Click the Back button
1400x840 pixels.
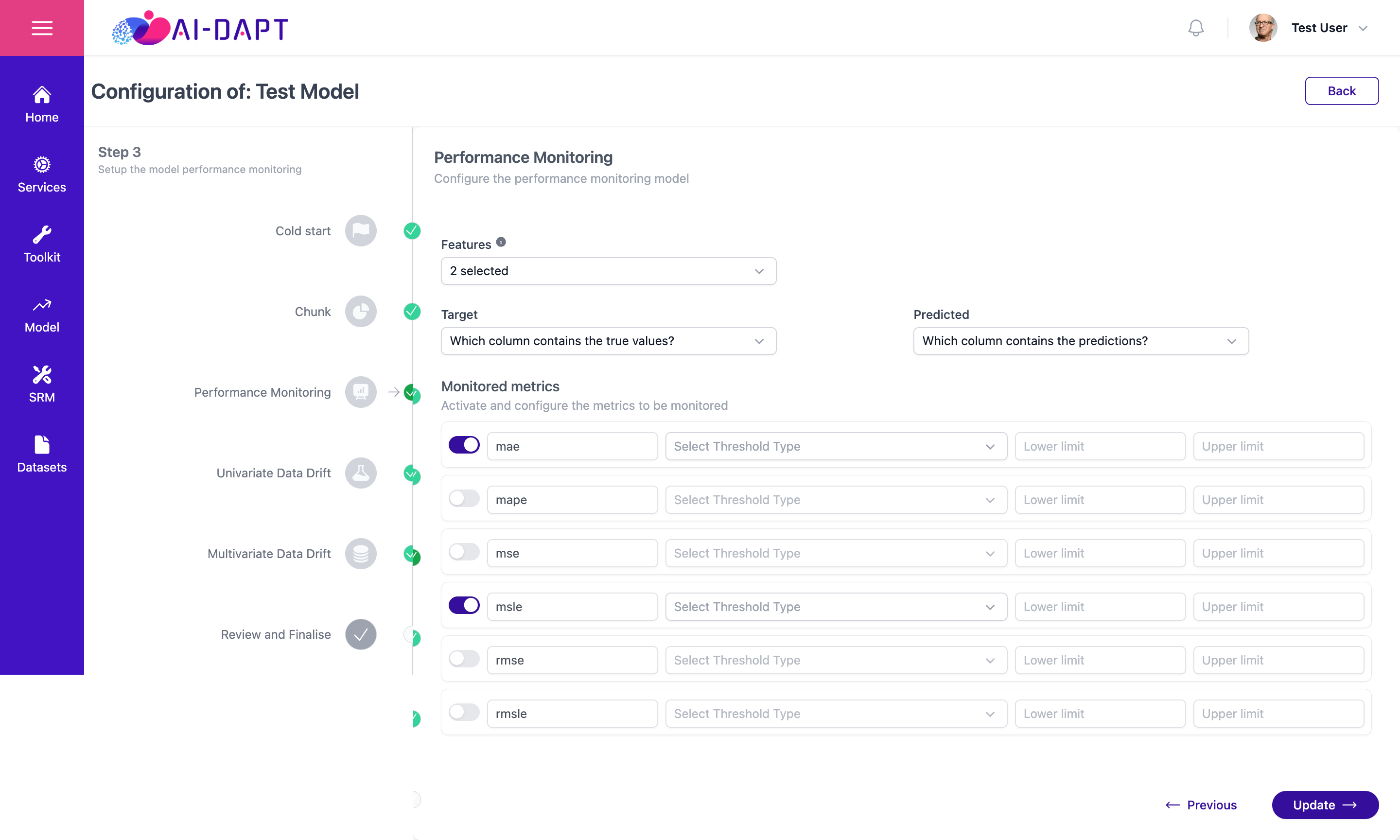(1341, 91)
